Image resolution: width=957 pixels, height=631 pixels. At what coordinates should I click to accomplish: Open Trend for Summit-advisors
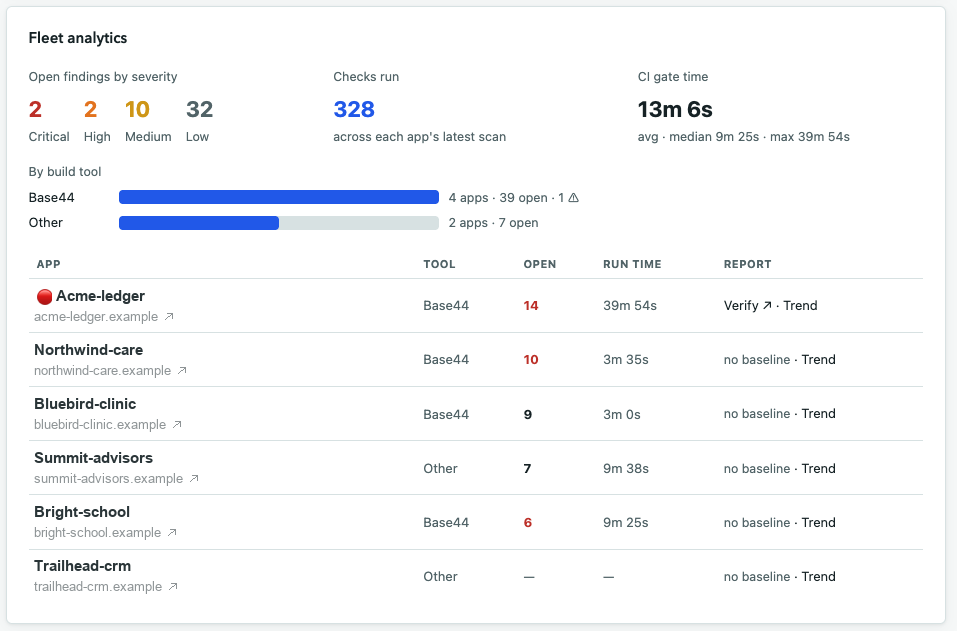(818, 469)
